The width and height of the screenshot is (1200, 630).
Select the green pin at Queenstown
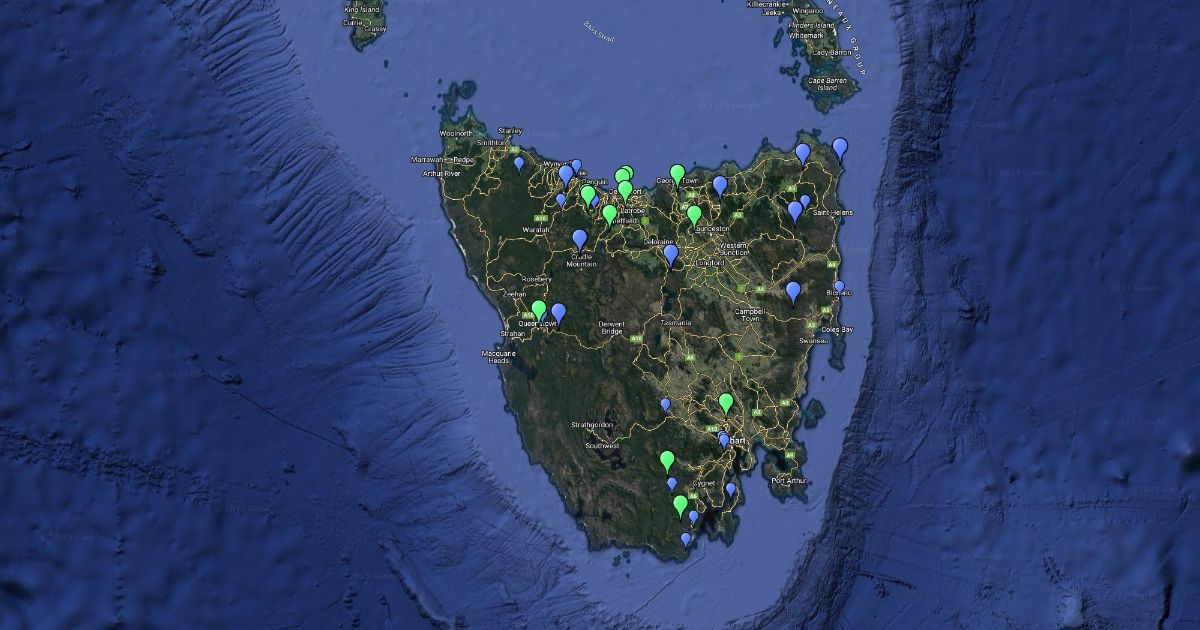(x=539, y=310)
